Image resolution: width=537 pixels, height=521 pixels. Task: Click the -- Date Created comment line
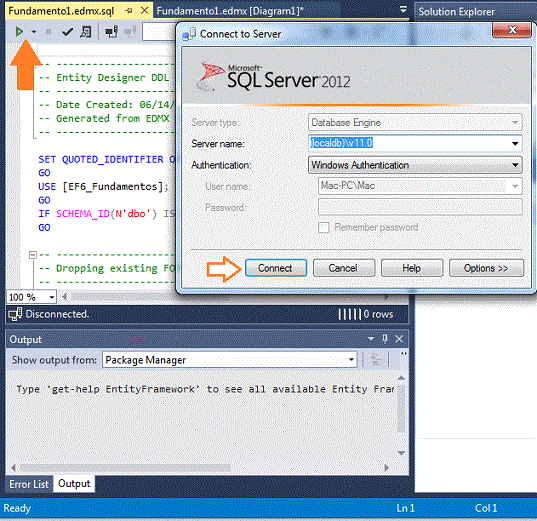tap(107, 104)
